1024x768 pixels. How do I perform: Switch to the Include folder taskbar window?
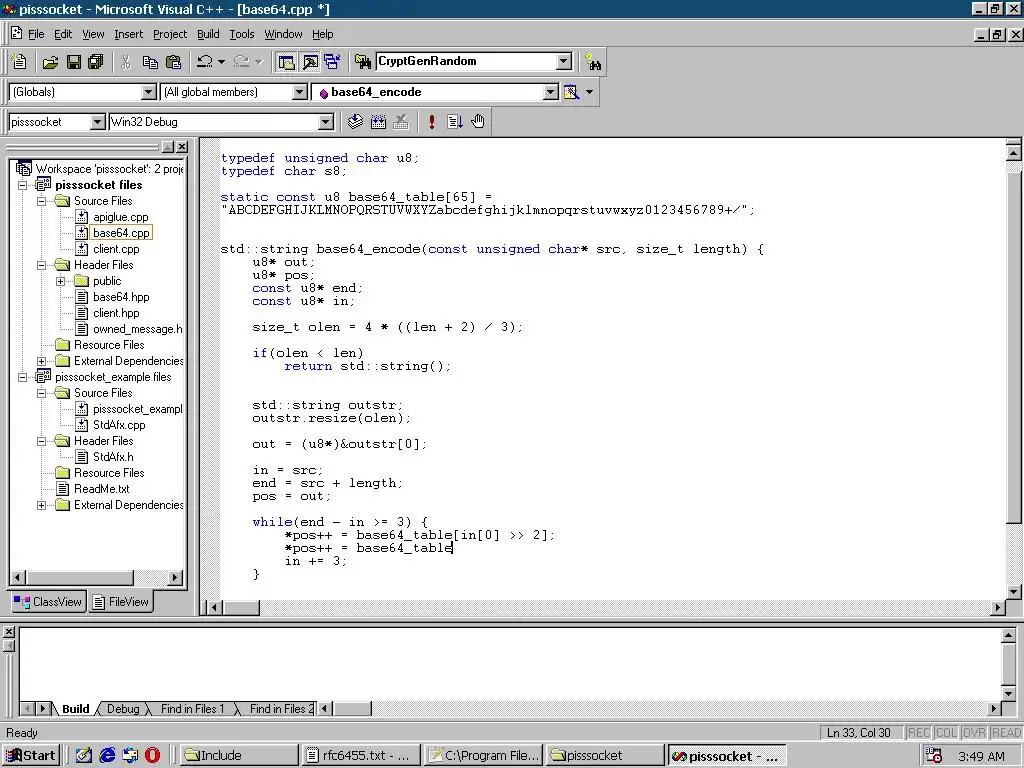(238, 756)
